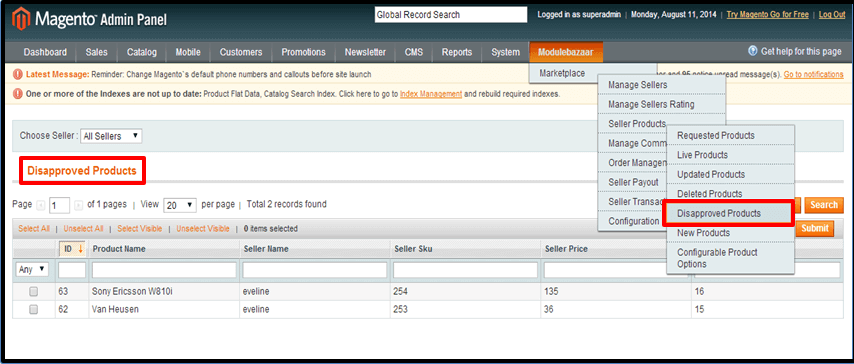Select Seller Payout menu item

click(633, 182)
